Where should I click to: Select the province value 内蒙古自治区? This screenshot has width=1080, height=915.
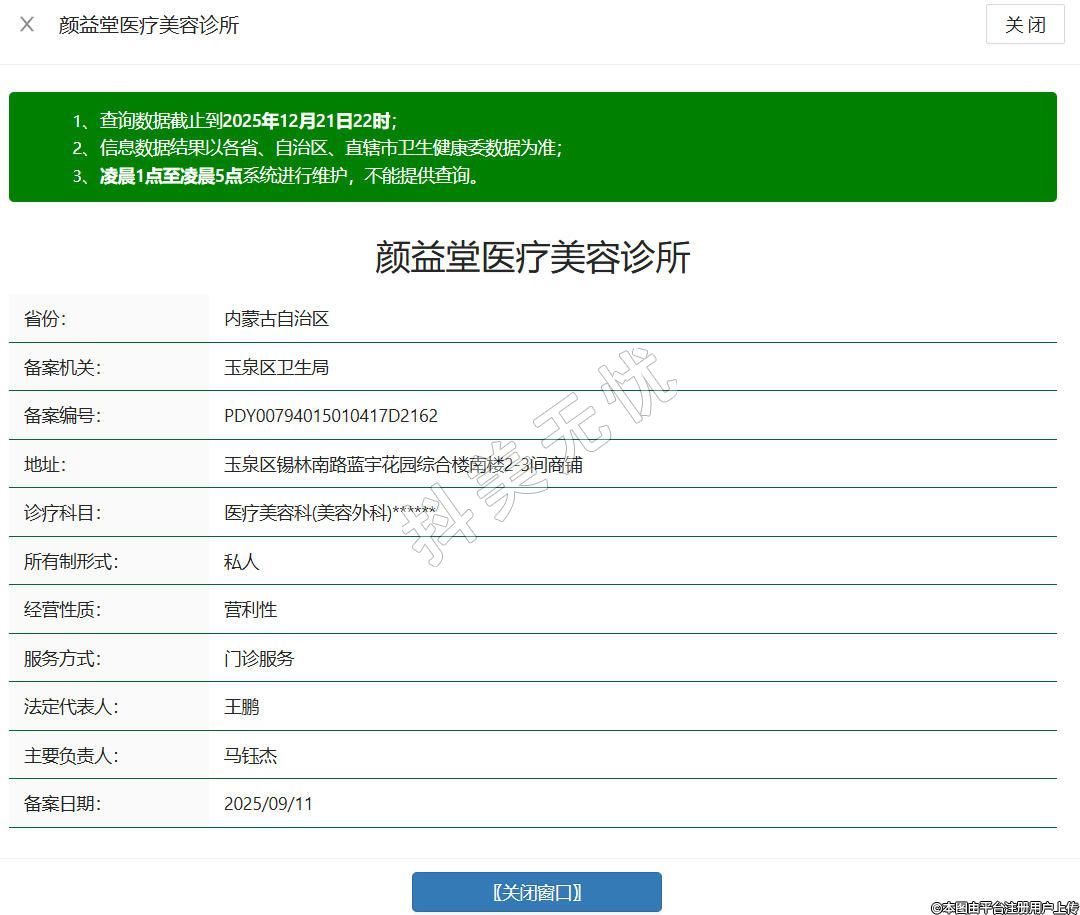coord(276,319)
